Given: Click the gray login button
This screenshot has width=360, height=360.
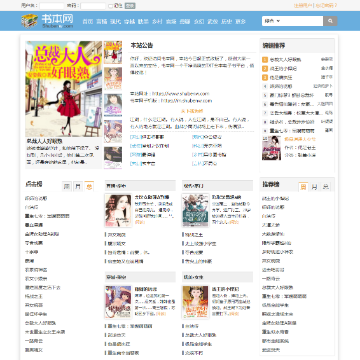Looking at the screenshot, I should 130,6.
